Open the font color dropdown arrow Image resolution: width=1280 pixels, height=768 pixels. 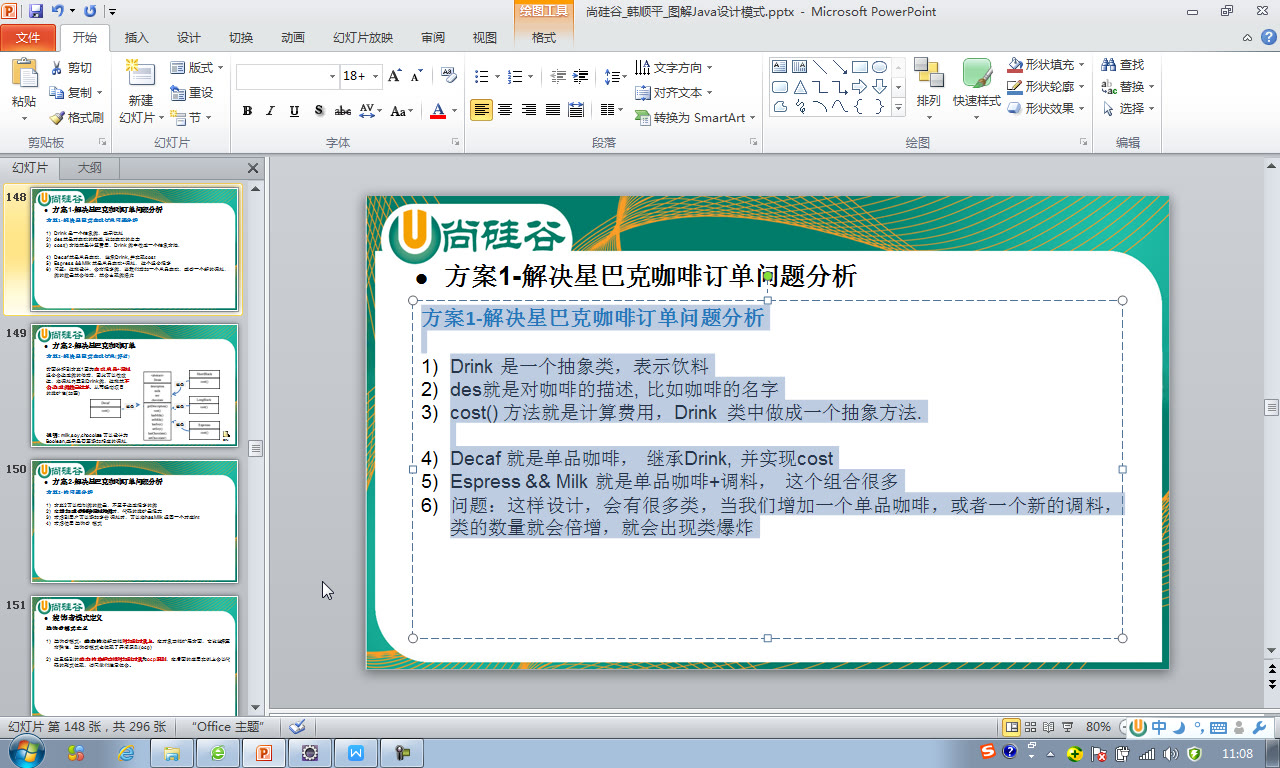[x=455, y=111]
